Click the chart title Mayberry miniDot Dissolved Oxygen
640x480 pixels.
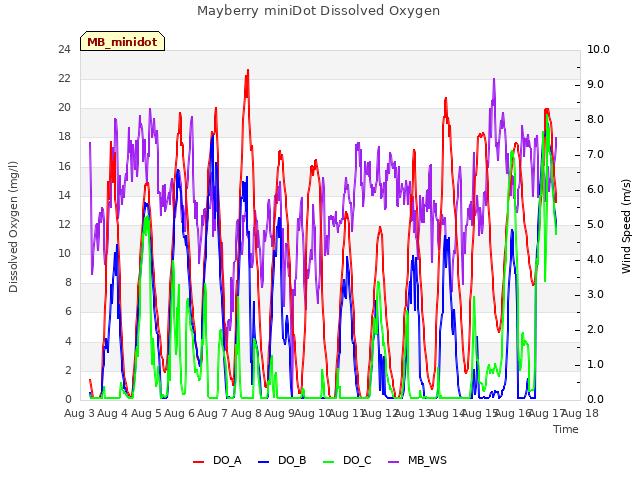point(318,11)
